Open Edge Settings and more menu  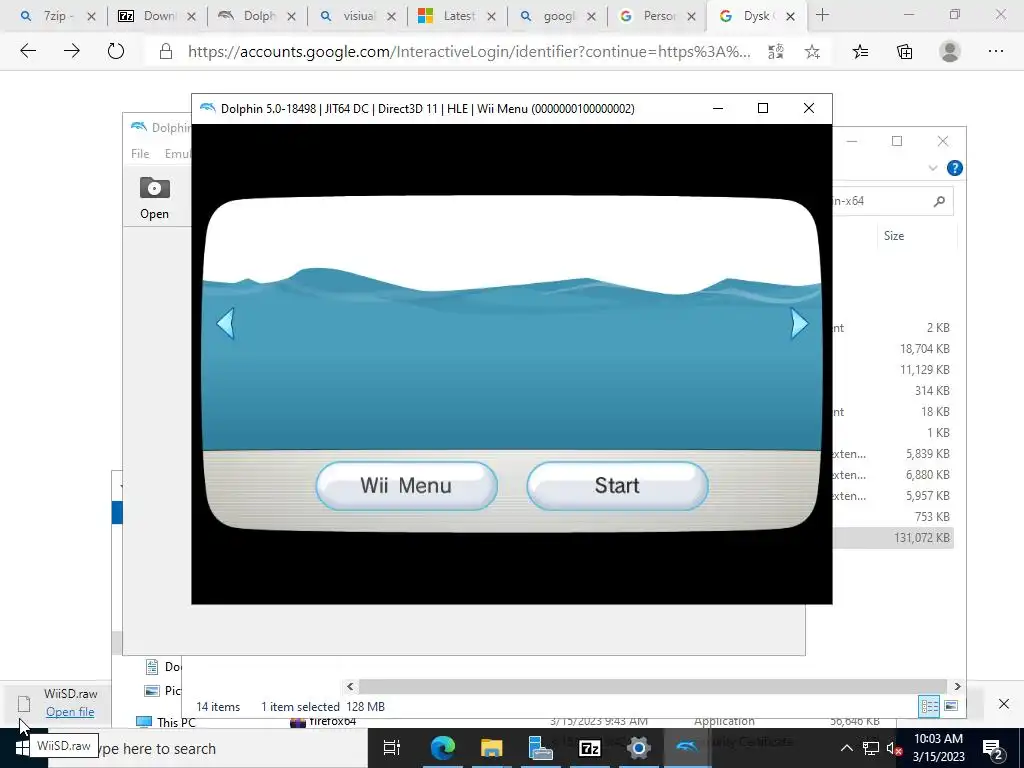pyautogui.click(x=996, y=51)
